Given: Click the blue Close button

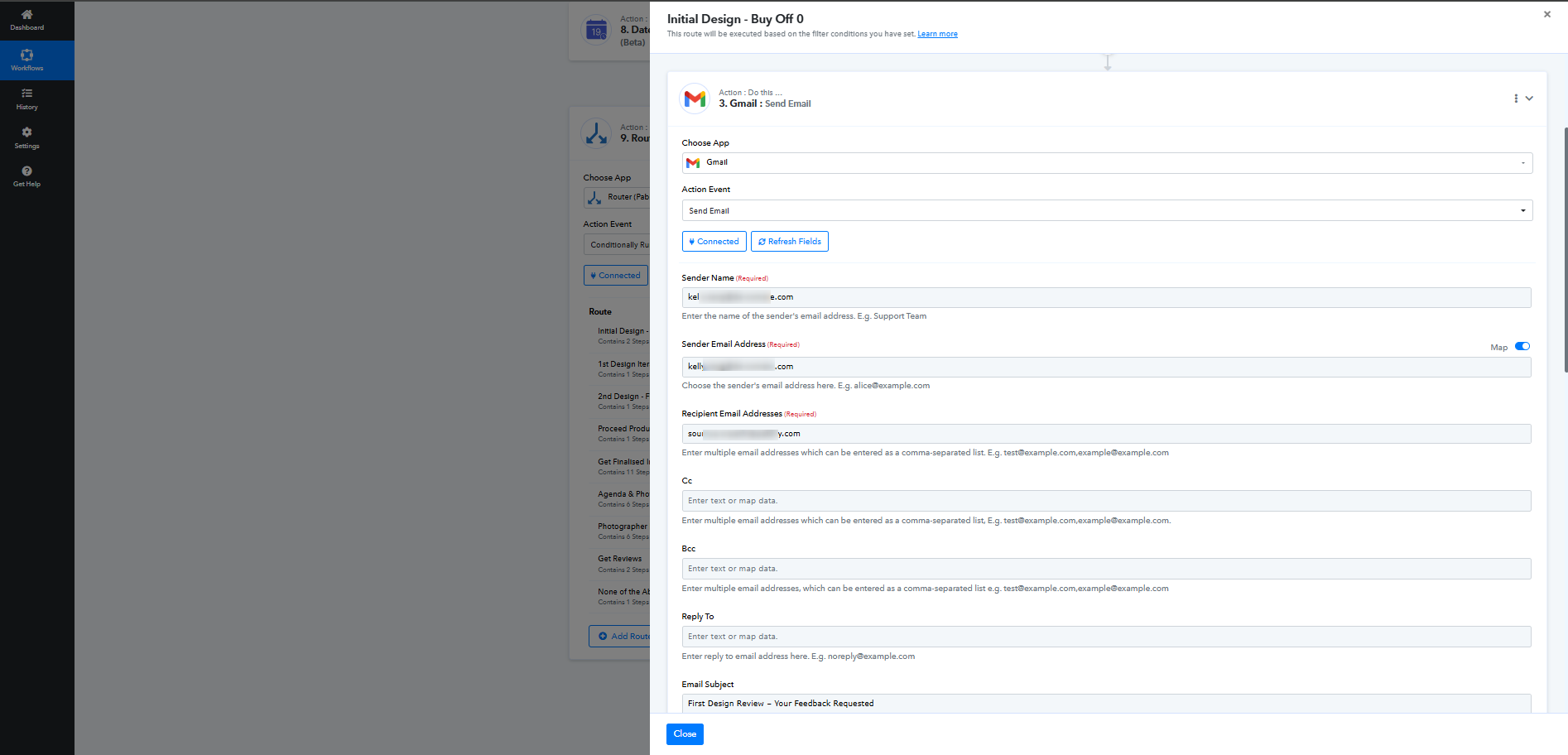Looking at the screenshot, I should click(x=685, y=734).
